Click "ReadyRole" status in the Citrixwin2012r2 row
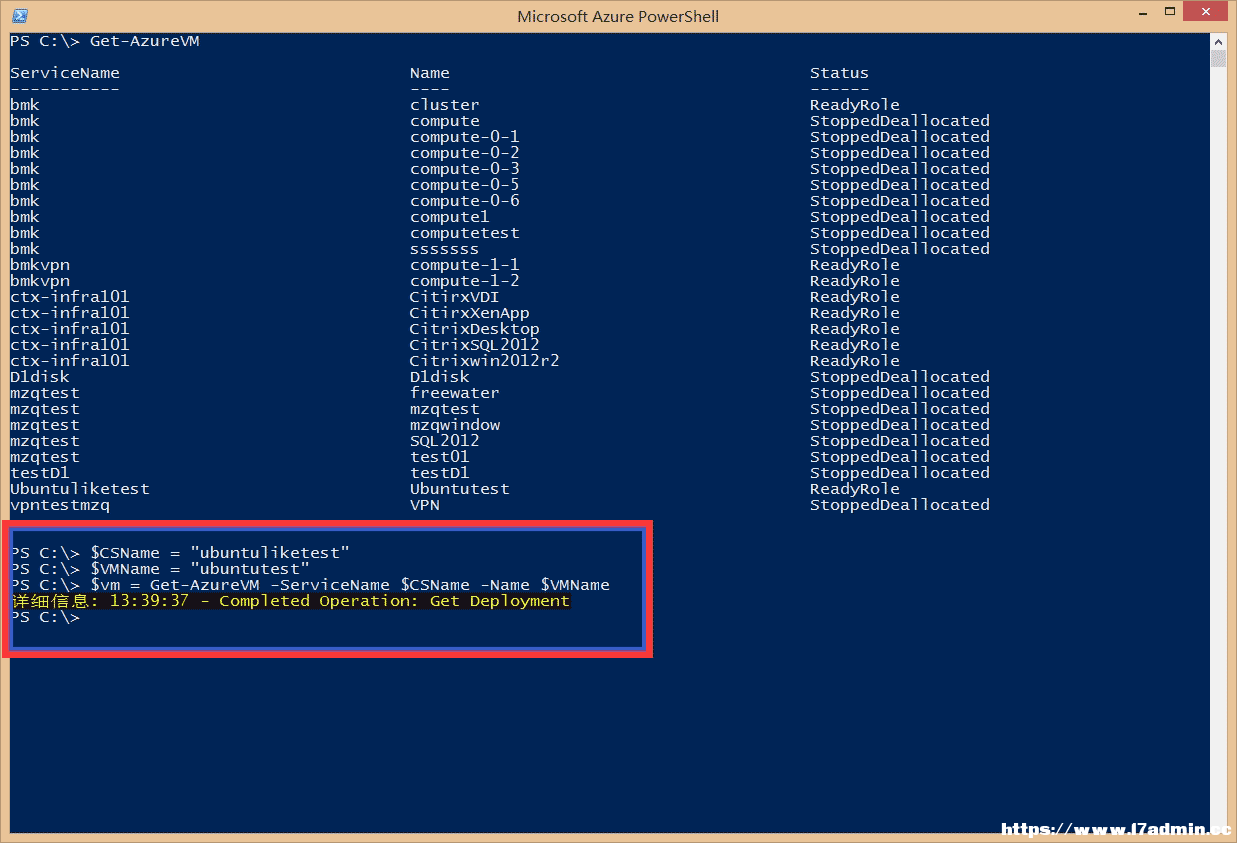Screen dimensions: 1237x843 [855, 361]
